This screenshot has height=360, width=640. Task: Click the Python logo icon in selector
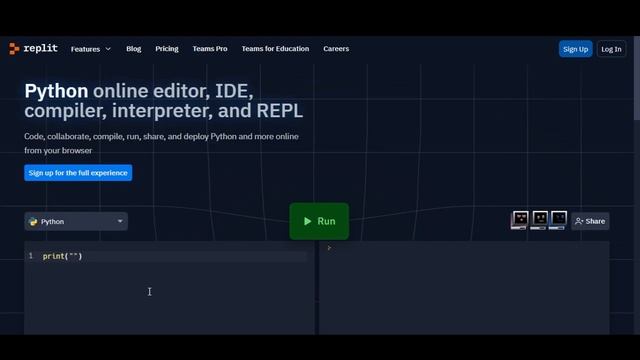tap(33, 222)
